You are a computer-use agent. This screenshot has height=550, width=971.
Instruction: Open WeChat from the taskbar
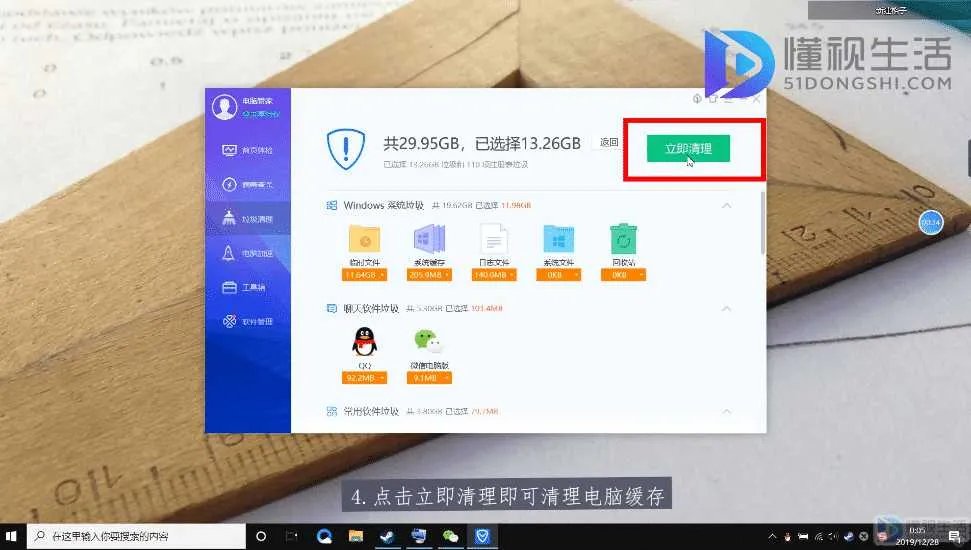tap(451, 536)
